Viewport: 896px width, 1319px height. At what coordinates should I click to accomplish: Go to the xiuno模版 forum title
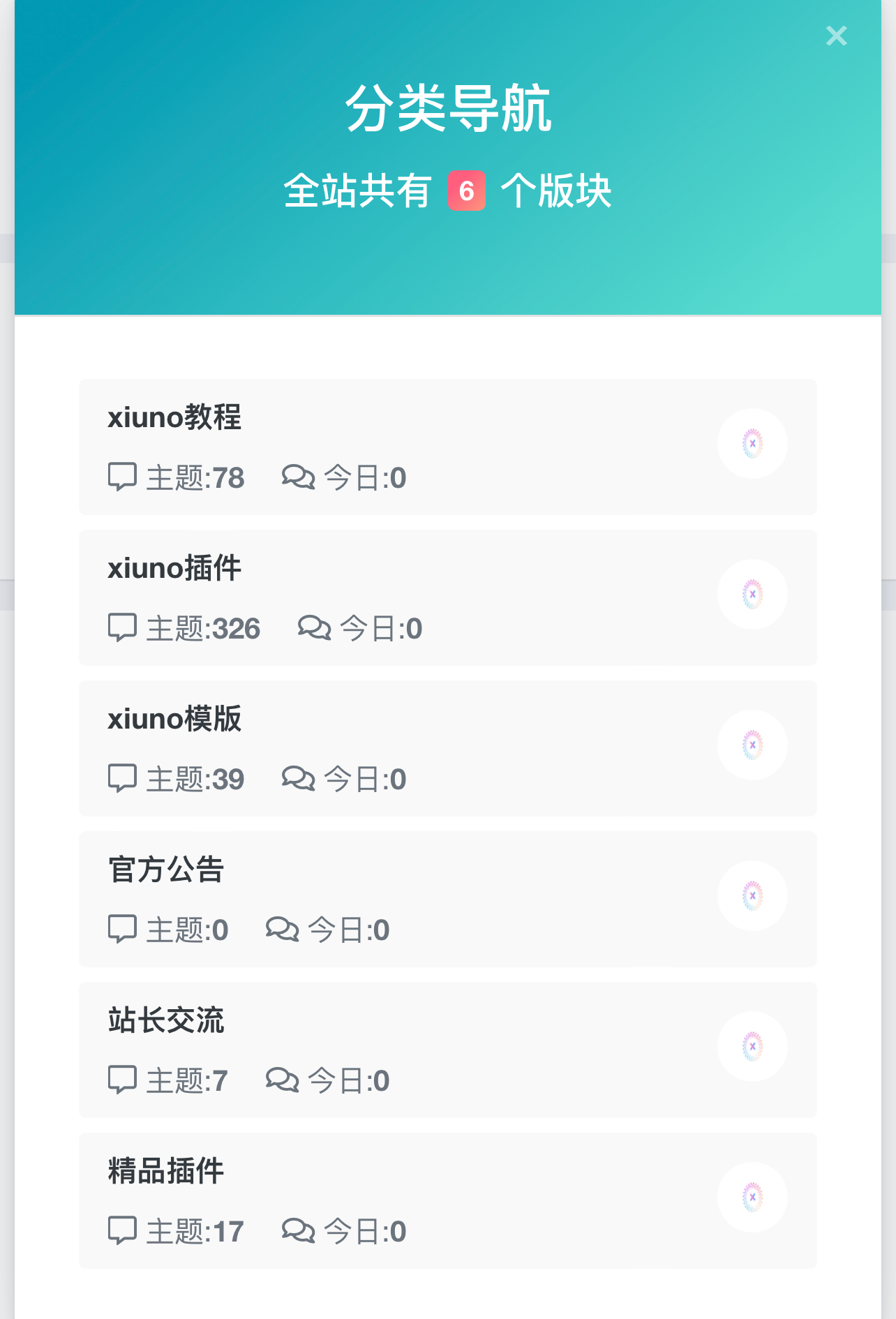click(x=174, y=719)
